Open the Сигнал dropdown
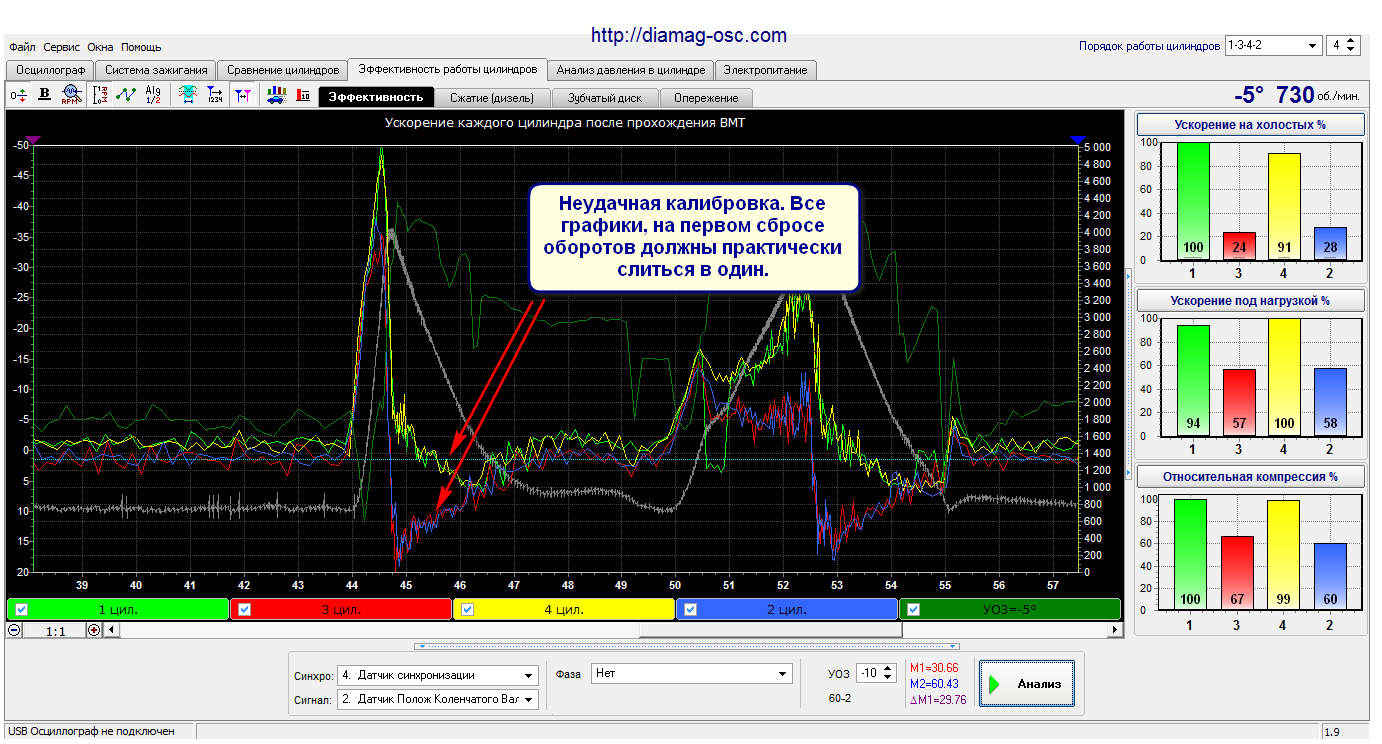 [437, 699]
